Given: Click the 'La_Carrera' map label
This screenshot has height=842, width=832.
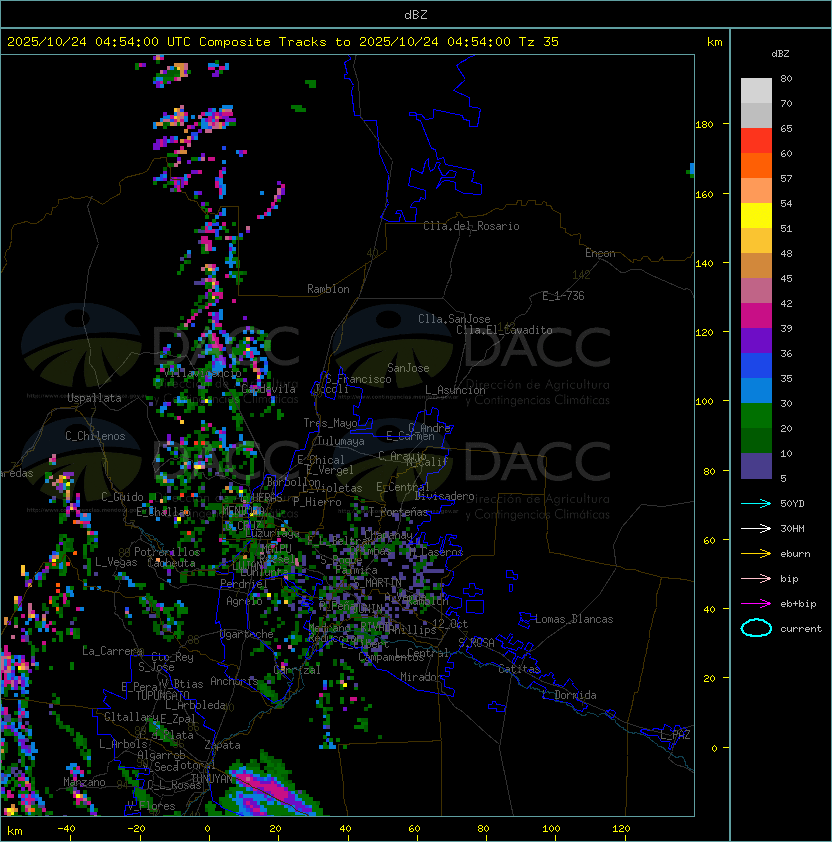Looking at the screenshot, I should point(112,651).
